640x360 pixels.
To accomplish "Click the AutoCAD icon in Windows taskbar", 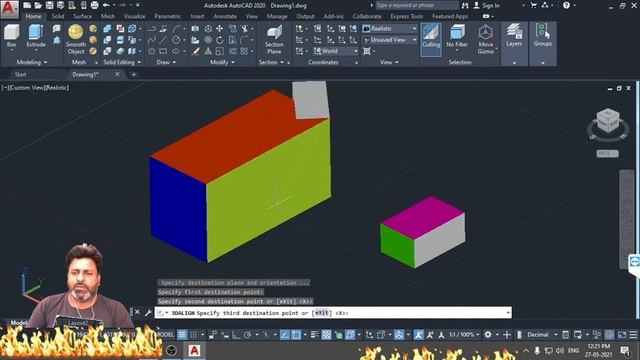I will (194, 350).
